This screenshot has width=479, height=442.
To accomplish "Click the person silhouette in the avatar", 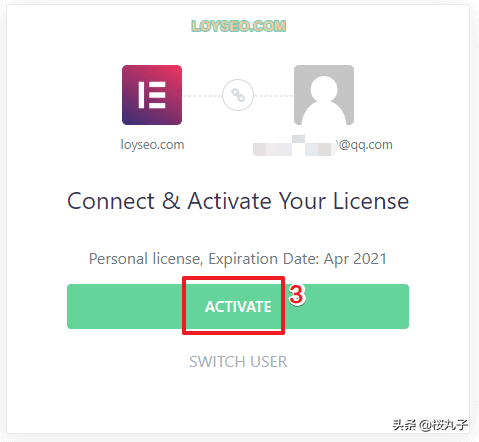I will click(x=324, y=100).
